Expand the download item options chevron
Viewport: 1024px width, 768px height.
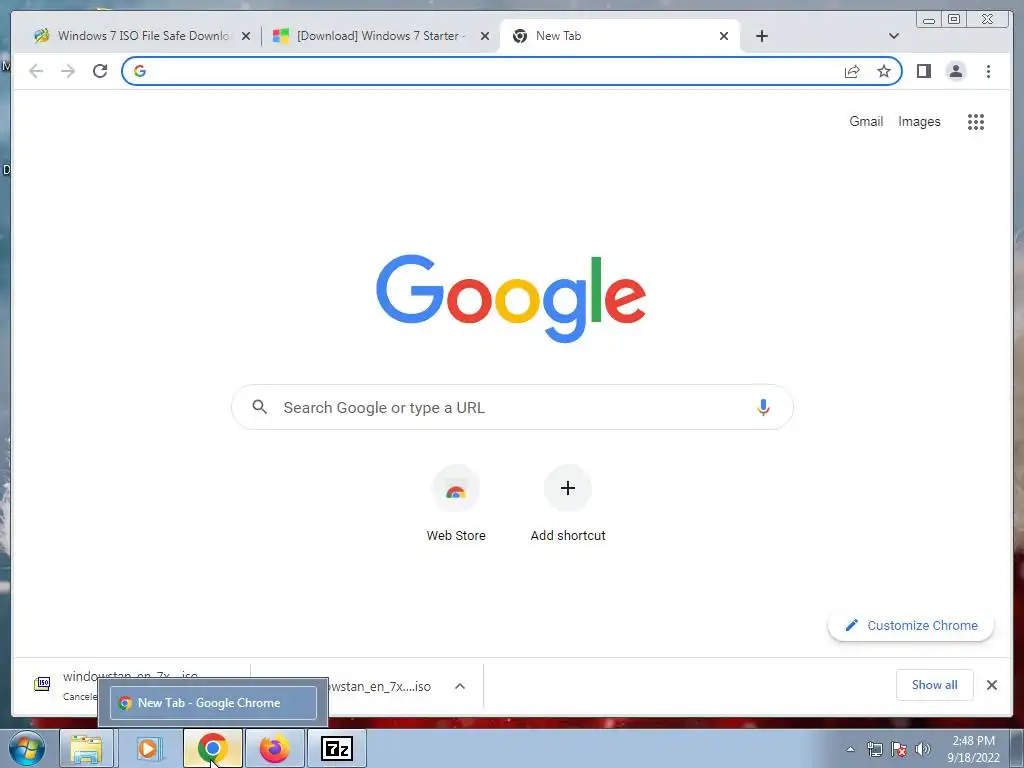(x=460, y=686)
